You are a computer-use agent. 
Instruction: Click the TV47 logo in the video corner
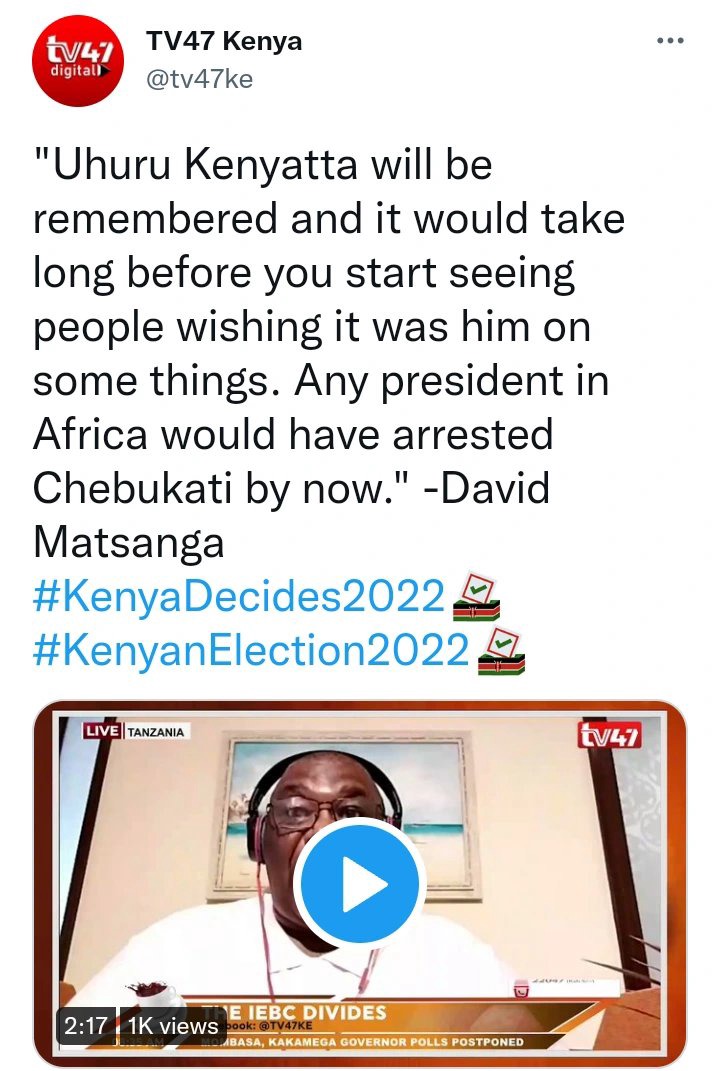610,734
